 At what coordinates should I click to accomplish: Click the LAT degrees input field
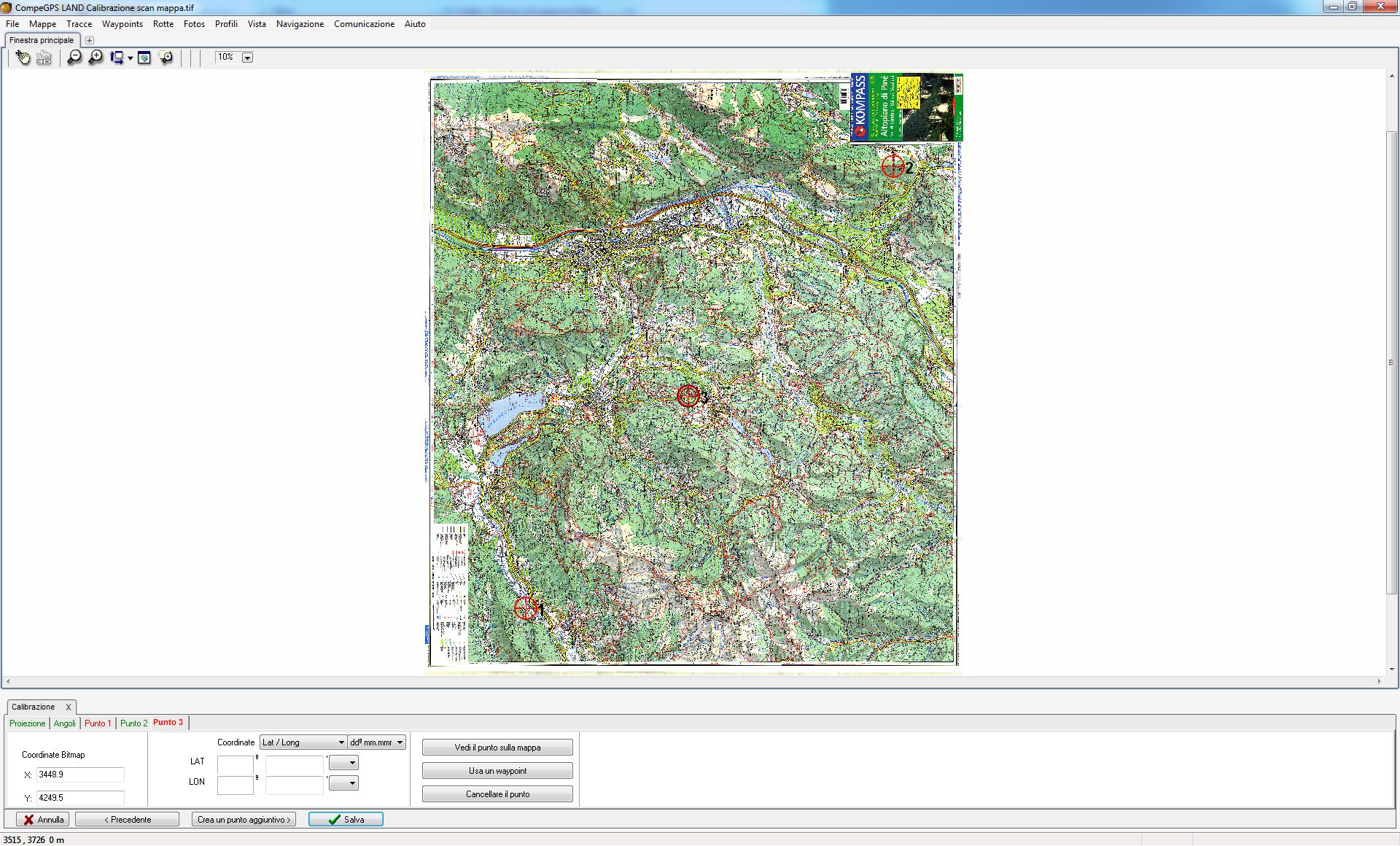[236, 764]
